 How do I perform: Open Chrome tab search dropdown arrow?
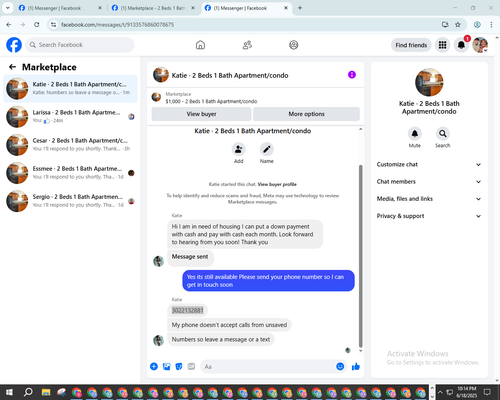(x=8, y=8)
